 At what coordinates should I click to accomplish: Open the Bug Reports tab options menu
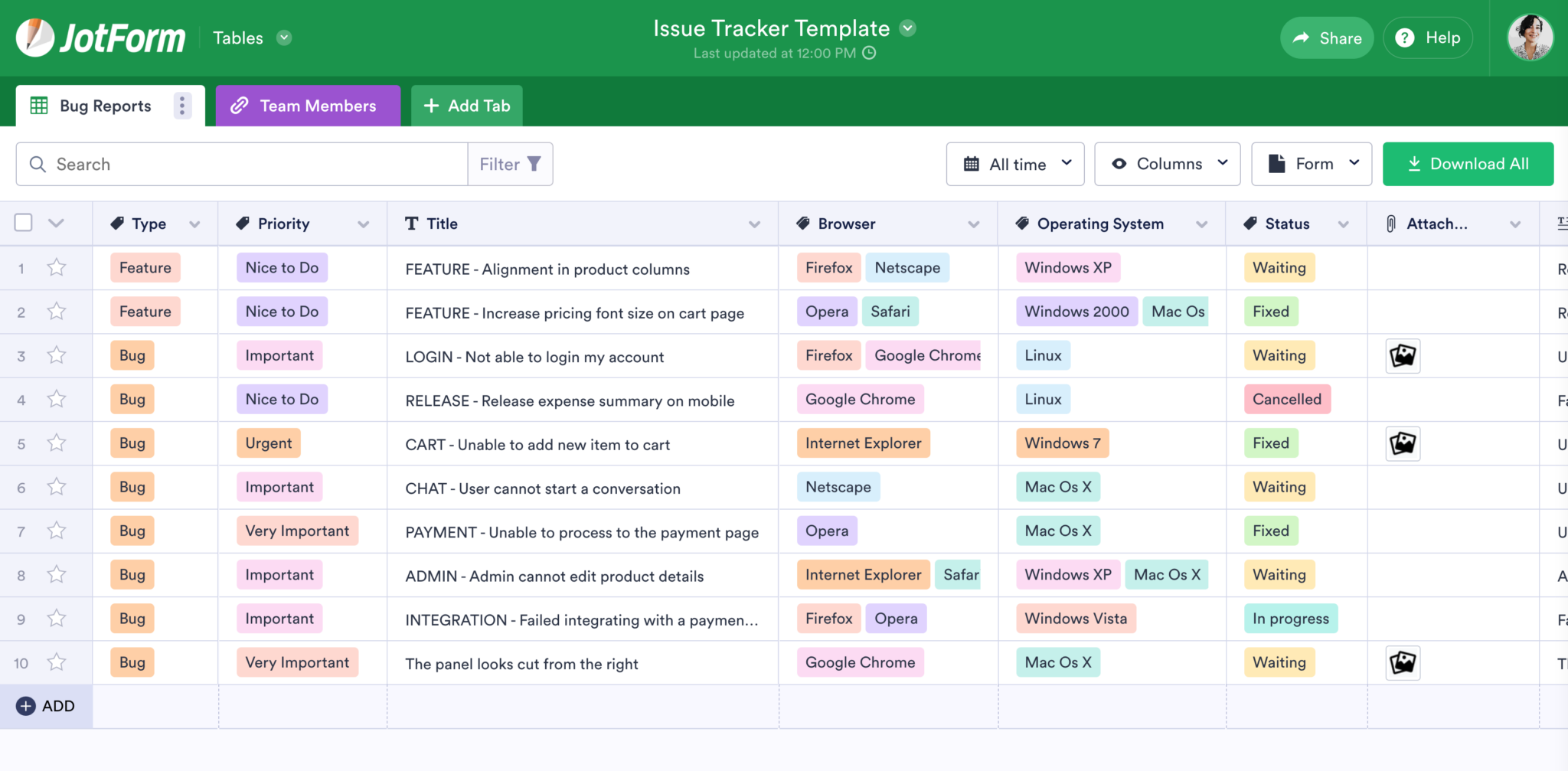182,106
